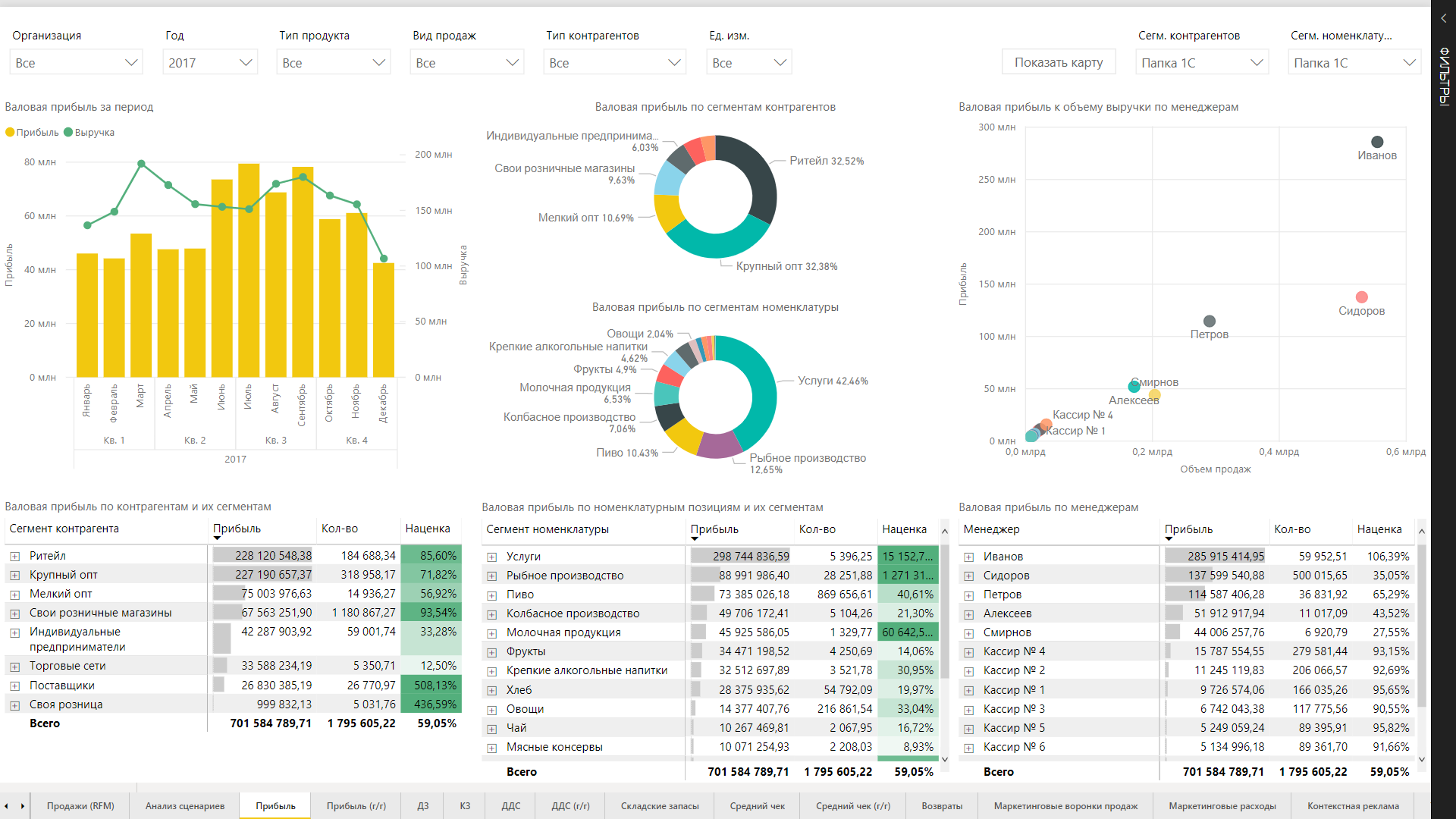The height and width of the screenshot is (819, 1456).
Task: Sort contractors table by Прибыль header
Action: (x=237, y=529)
